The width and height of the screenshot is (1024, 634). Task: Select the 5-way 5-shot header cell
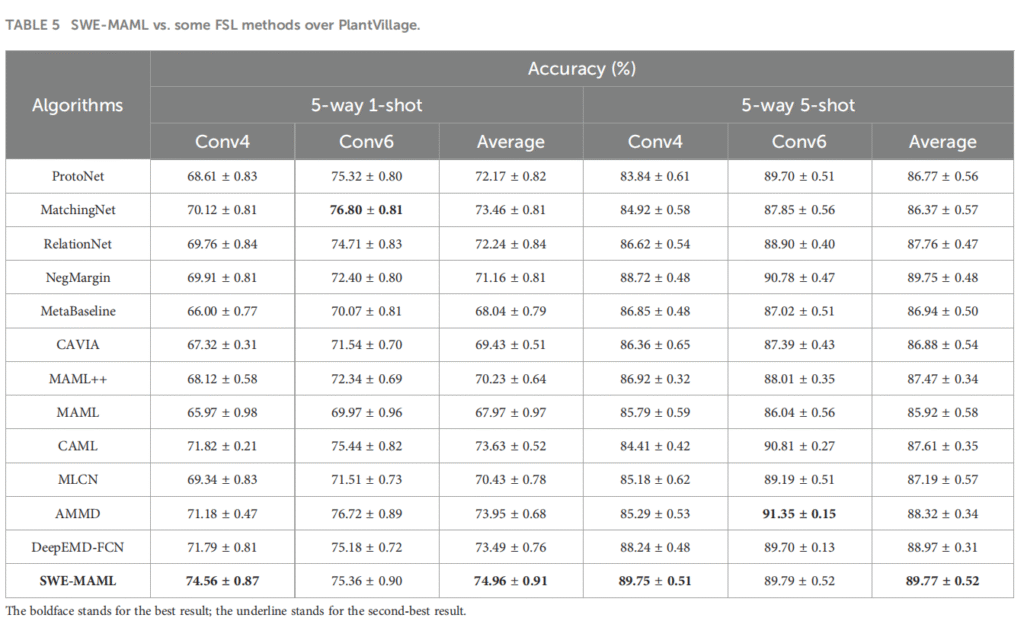pos(798,105)
